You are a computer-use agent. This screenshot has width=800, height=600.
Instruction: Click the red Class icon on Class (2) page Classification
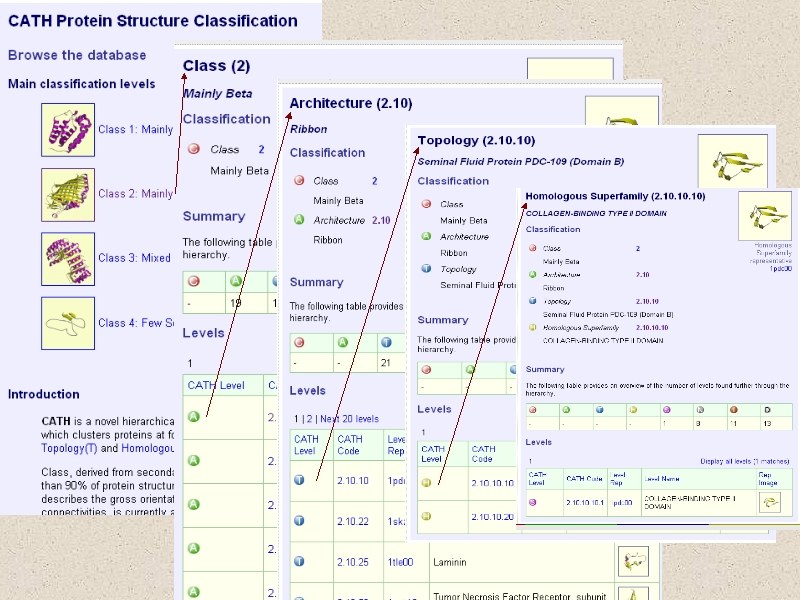pos(194,149)
